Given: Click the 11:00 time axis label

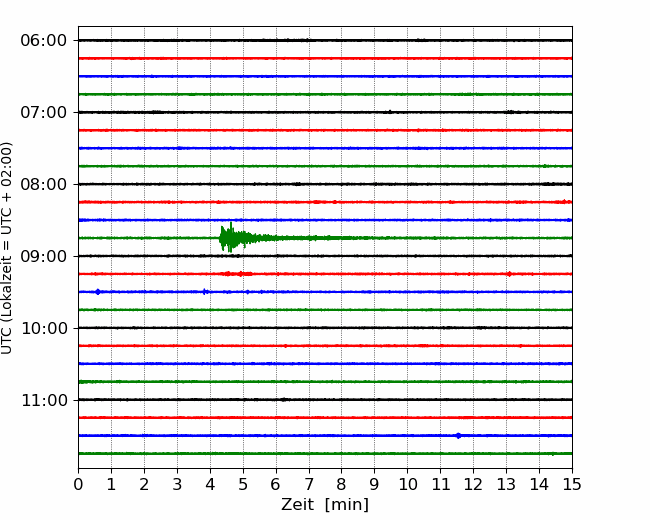Looking at the screenshot, I should (44, 401).
